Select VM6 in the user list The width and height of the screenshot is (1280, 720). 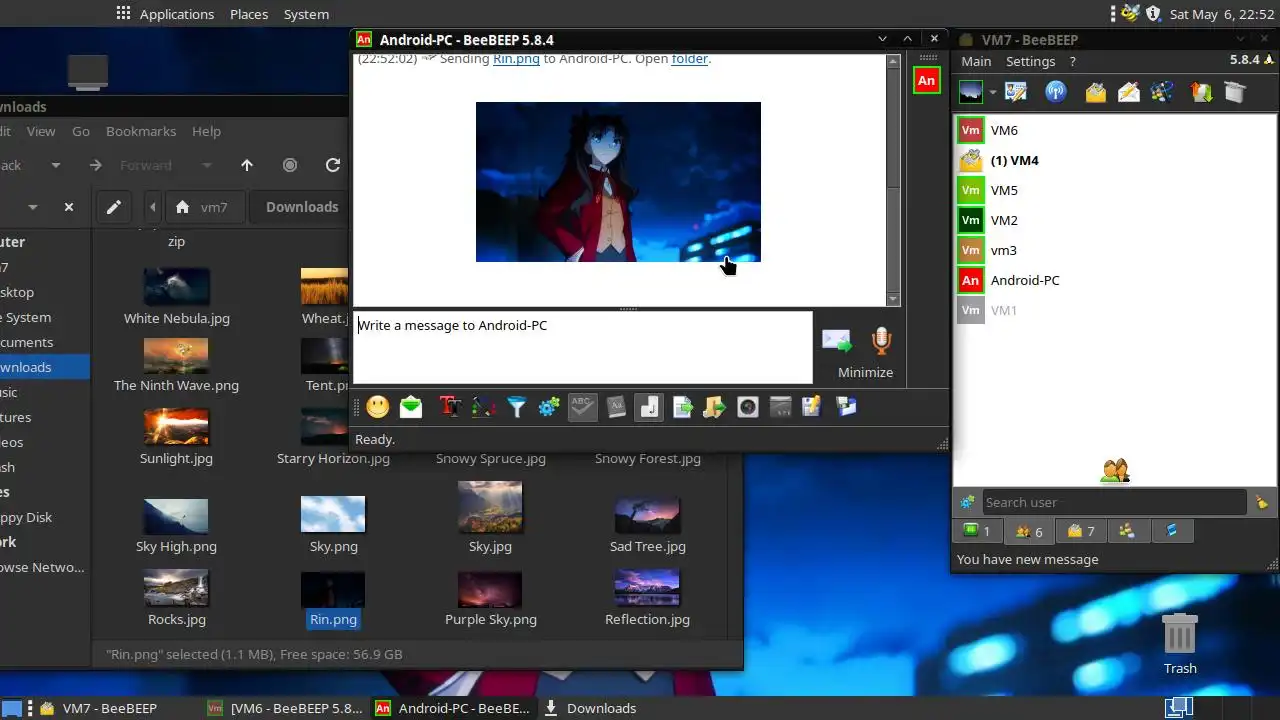tap(1115, 130)
